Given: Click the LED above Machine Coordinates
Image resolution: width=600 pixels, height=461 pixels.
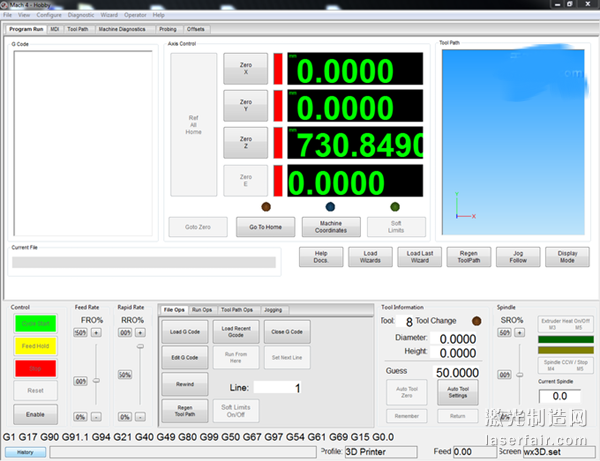Looking at the screenshot, I should tap(330, 207).
